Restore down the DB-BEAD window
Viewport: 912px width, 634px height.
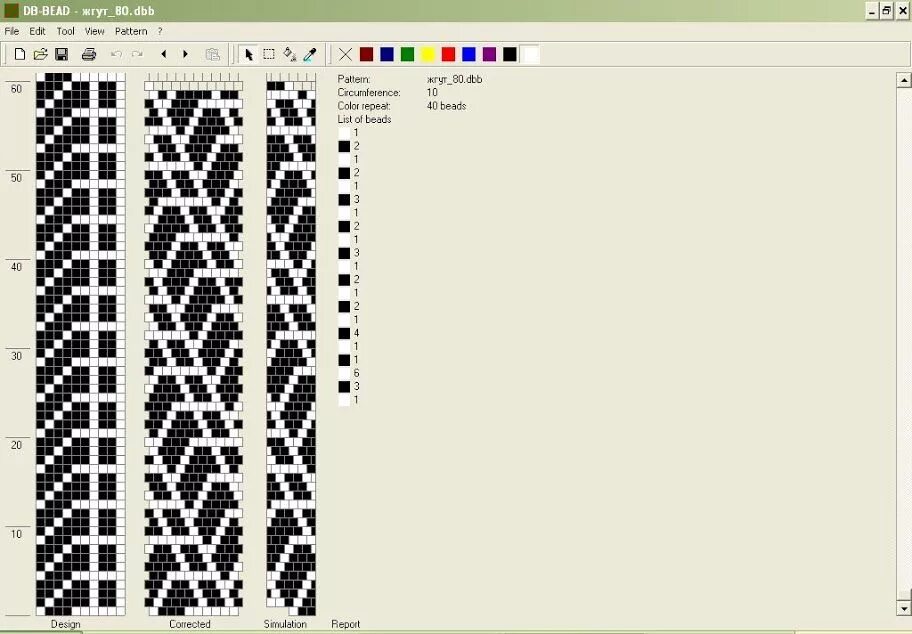point(886,11)
